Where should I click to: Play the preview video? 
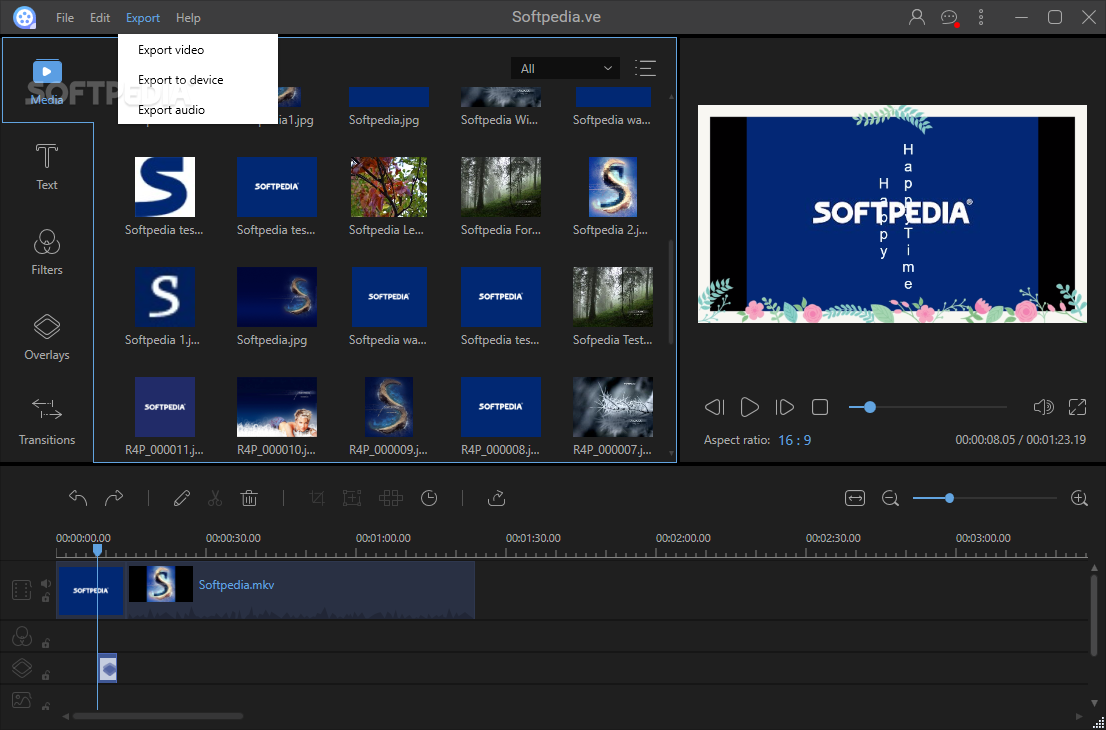pyautogui.click(x=749, y=407)
